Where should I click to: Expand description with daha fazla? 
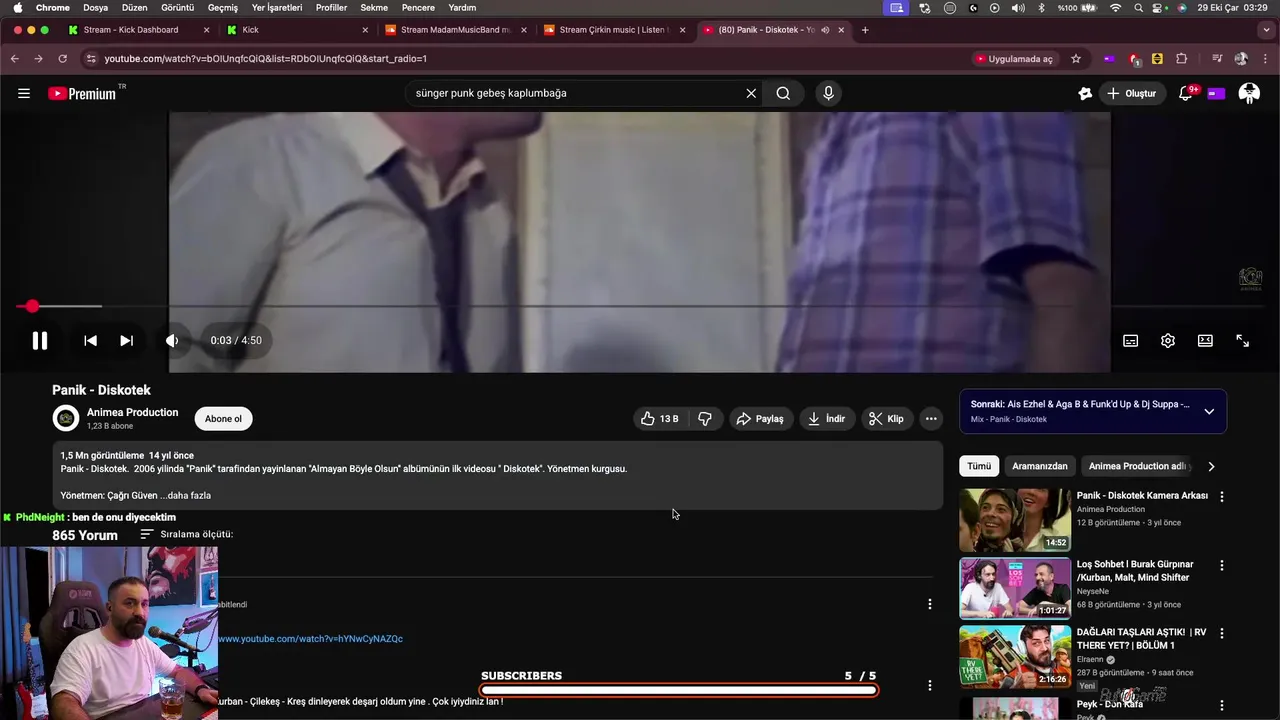point(186,495)
